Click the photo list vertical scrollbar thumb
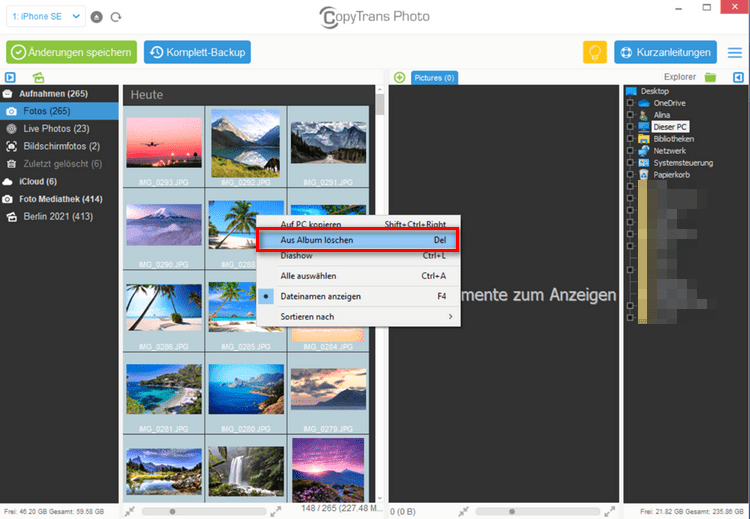Viewport: 750px width, 519px height. coord(380,104)
